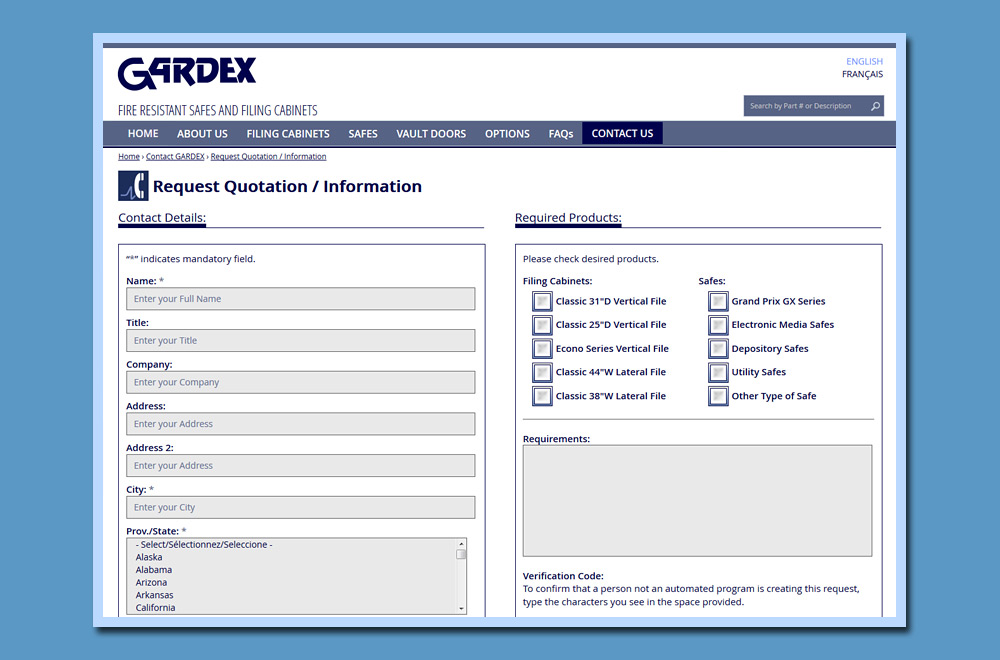Click the Search by Part # field
The image size is (1000, 660).
pos(805,106)
